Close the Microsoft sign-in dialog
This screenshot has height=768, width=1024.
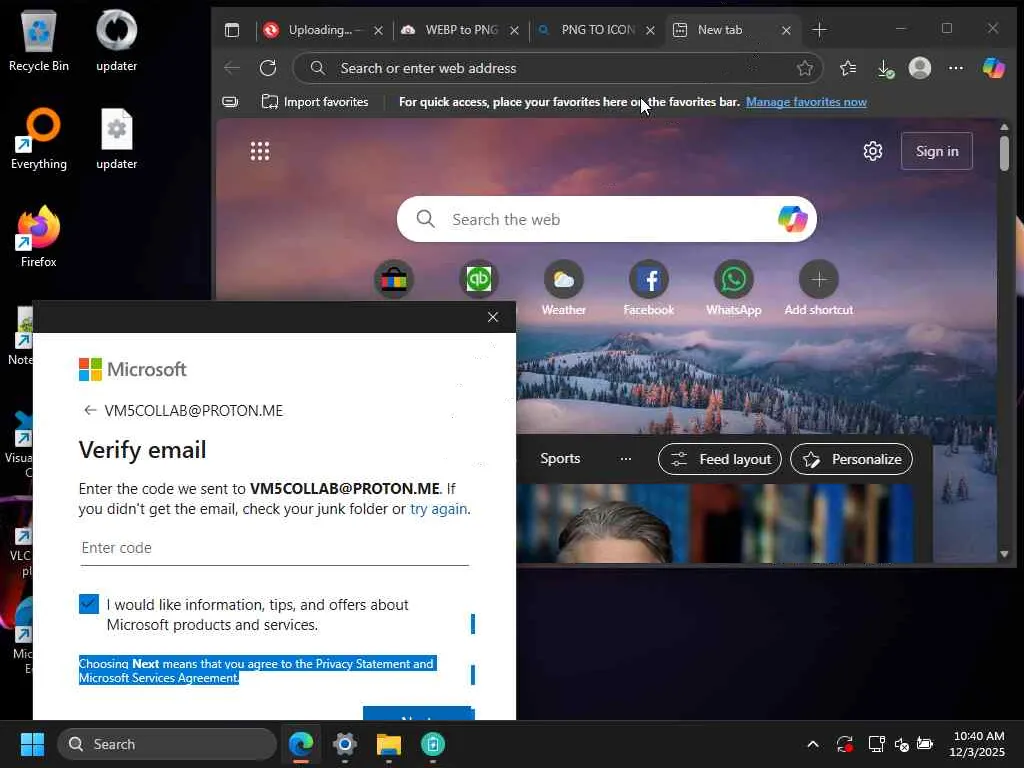(x=493, y=317)
